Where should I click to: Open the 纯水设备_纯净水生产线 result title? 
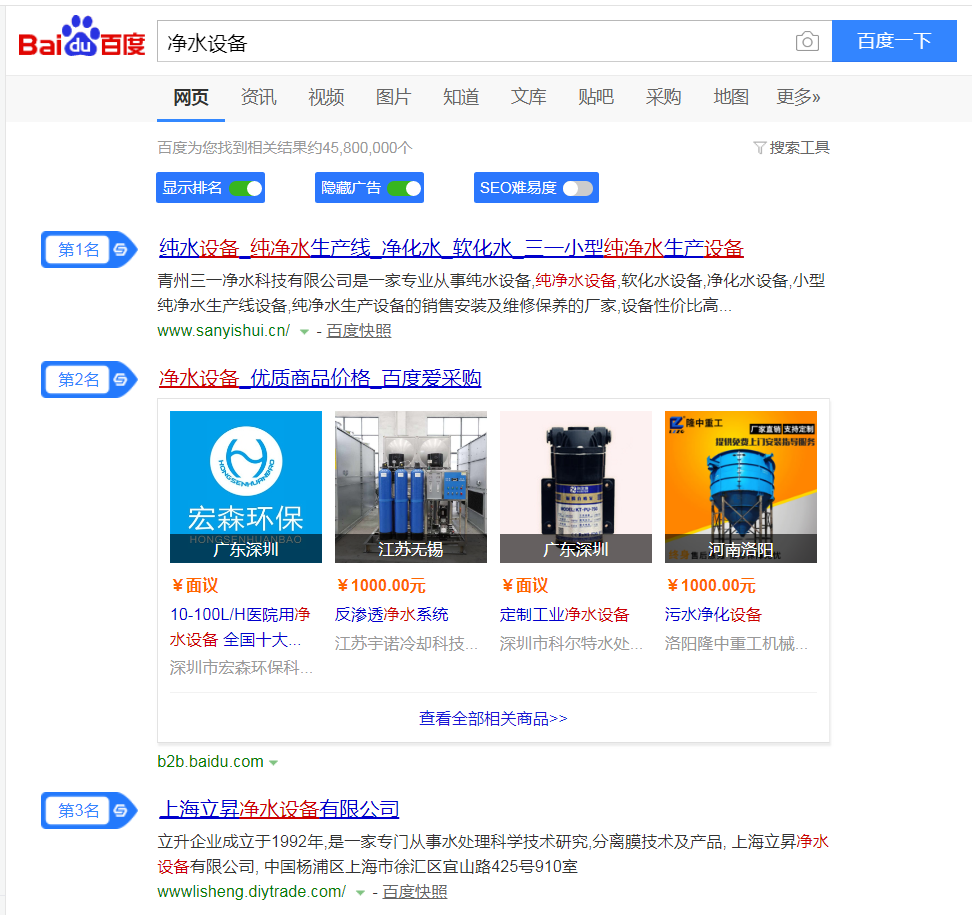pyautogui.click(x=451, y=248)
